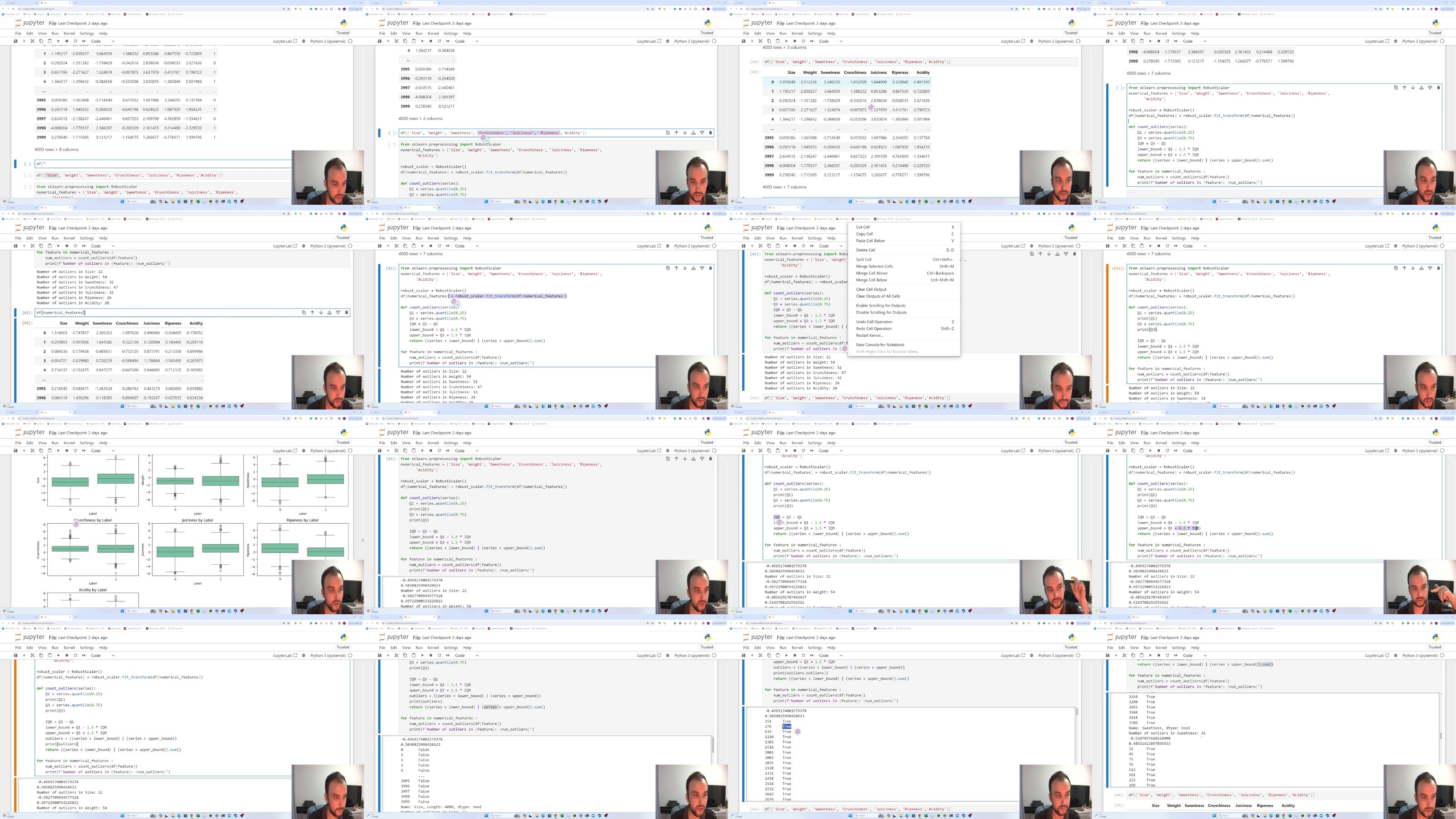Click the active cell containing df["
The height and width of the screenshot is (819, 1456).
[x=164, y=164]
